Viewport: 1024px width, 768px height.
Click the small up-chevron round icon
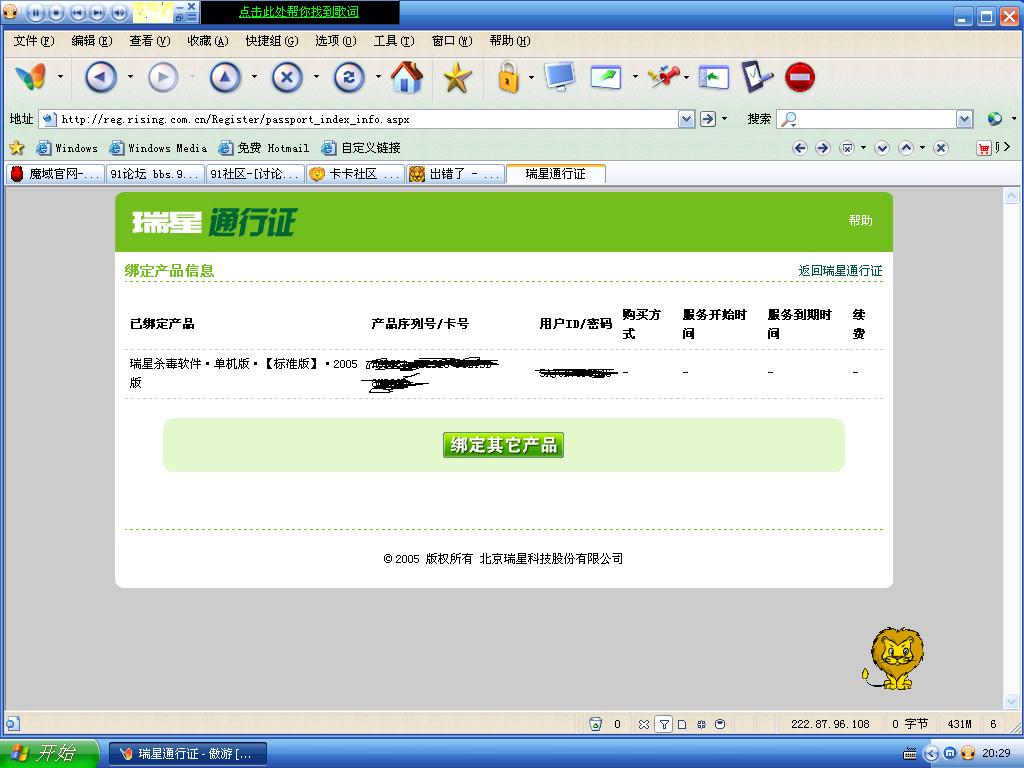(x=906, y=148)
